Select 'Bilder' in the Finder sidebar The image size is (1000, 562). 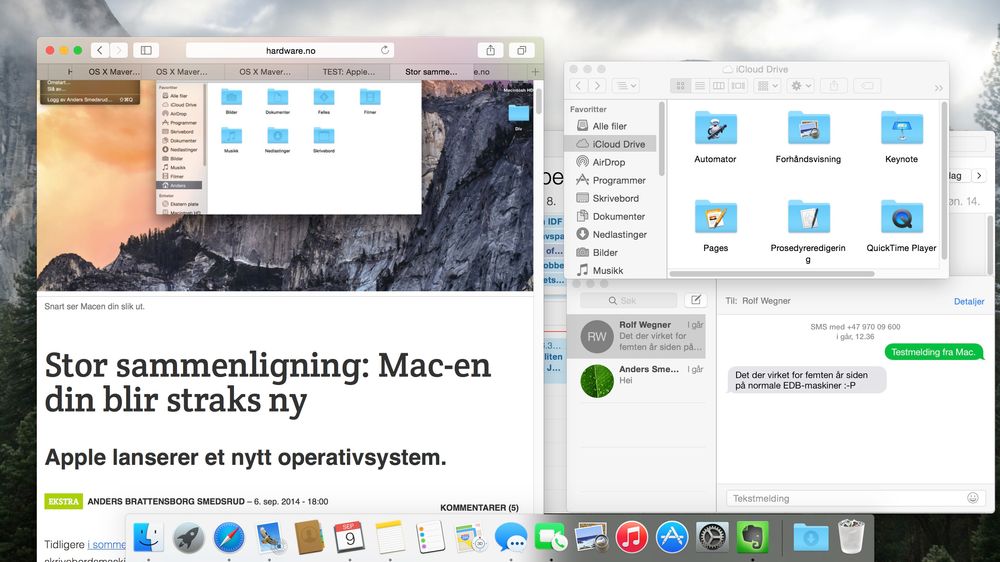[x=611, y=252]
